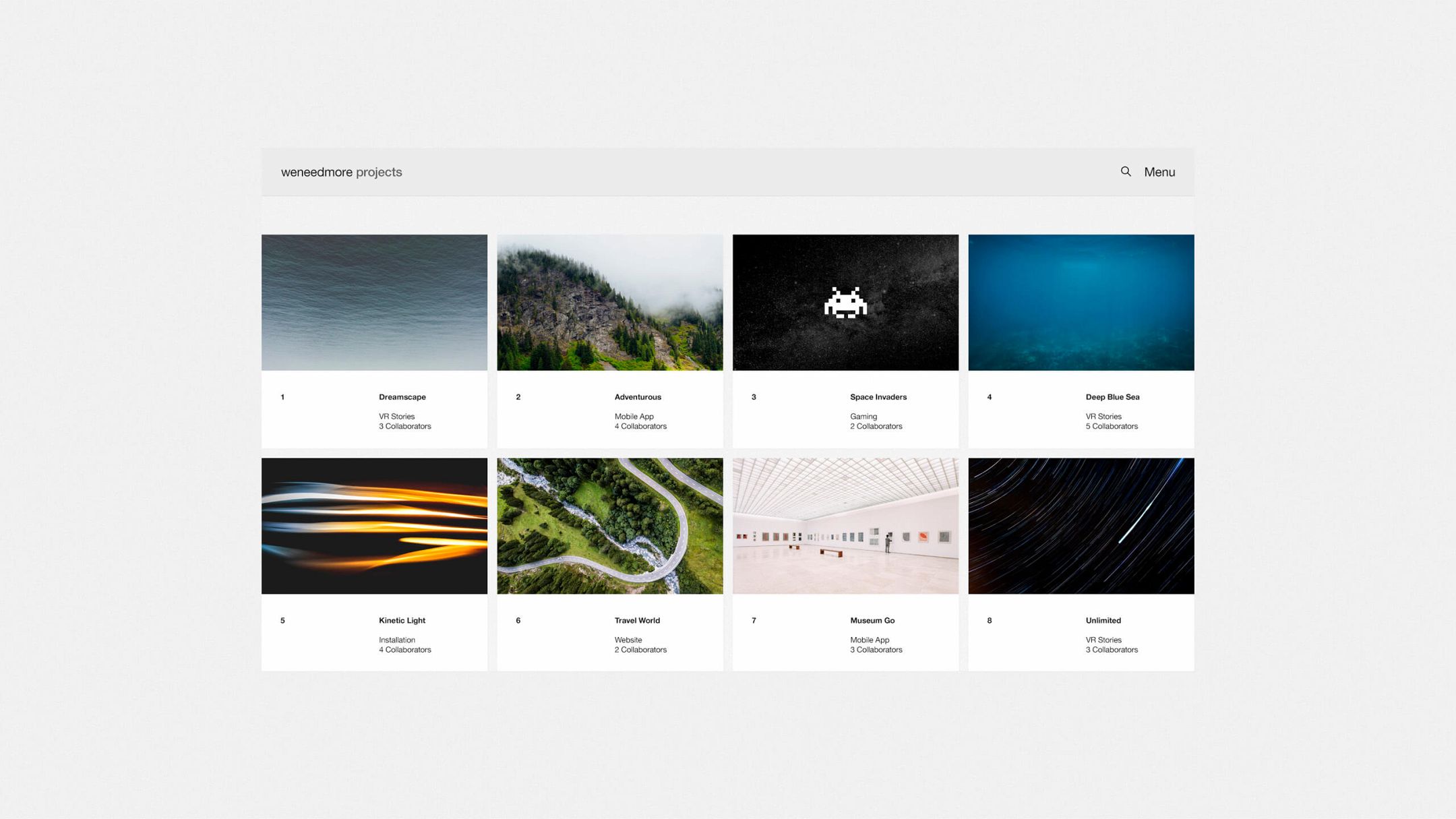Click the weneedmore projects logo text
The width and height of the screenshot is (1456, 819).
tap(341, 173)
